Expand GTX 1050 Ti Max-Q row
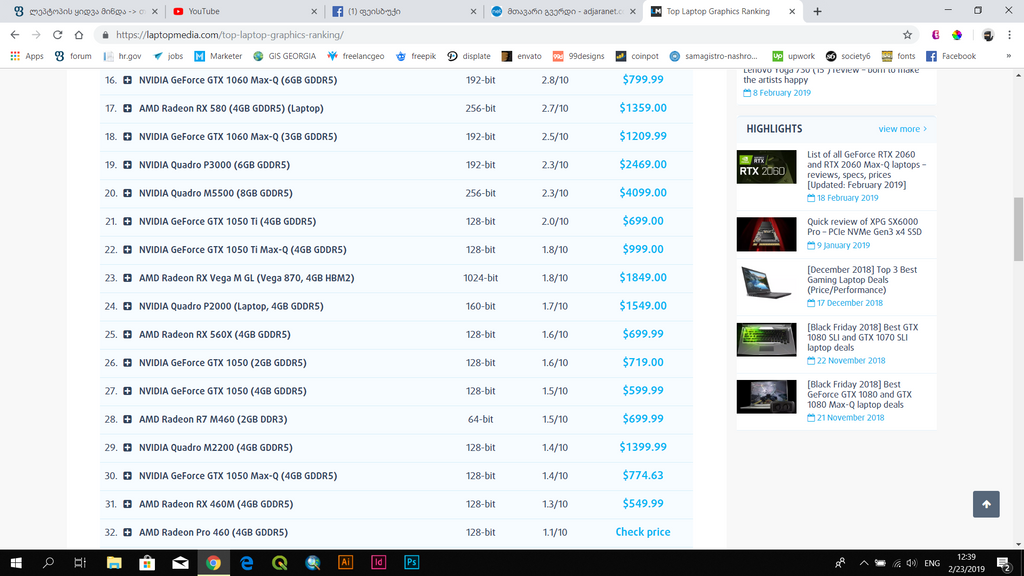1024x576 pixels. click(127, 249)
